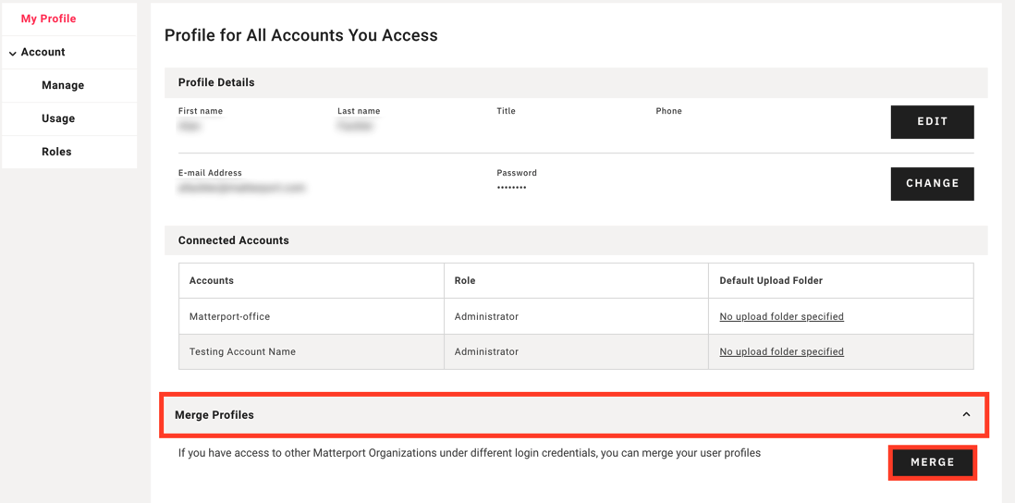1016x504 pixels.
Task: Select the Matterport-office account row
Action: click(230, 317)
